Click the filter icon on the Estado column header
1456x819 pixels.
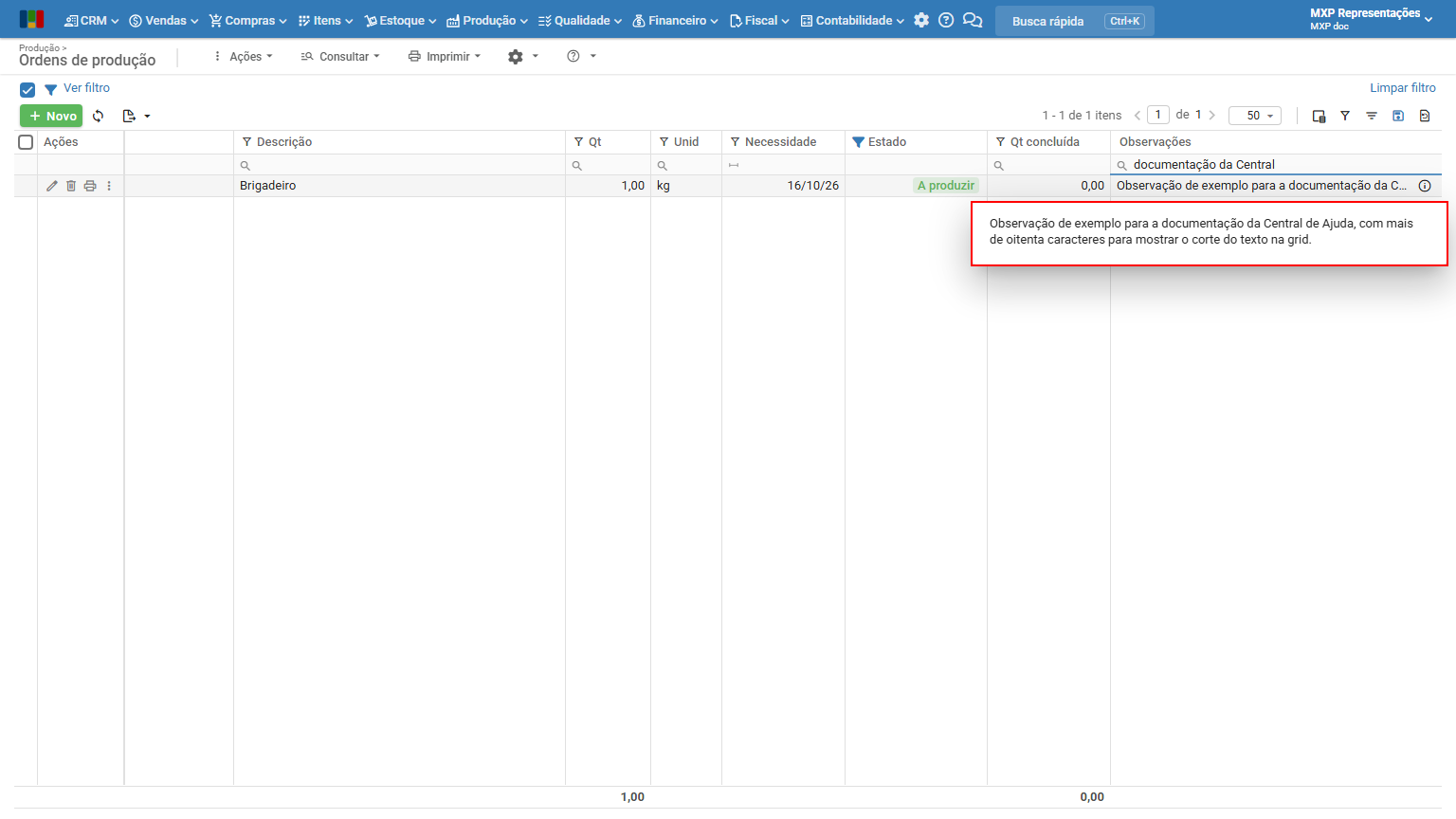858,142
